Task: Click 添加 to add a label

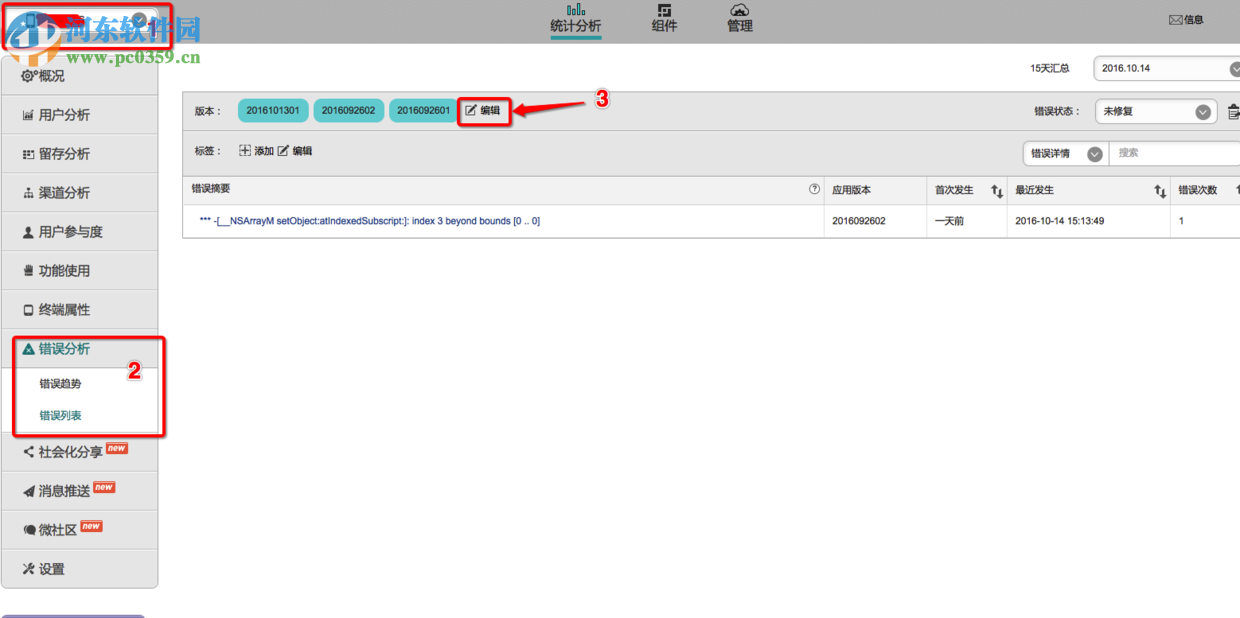Action: click(x=256, y=151)
